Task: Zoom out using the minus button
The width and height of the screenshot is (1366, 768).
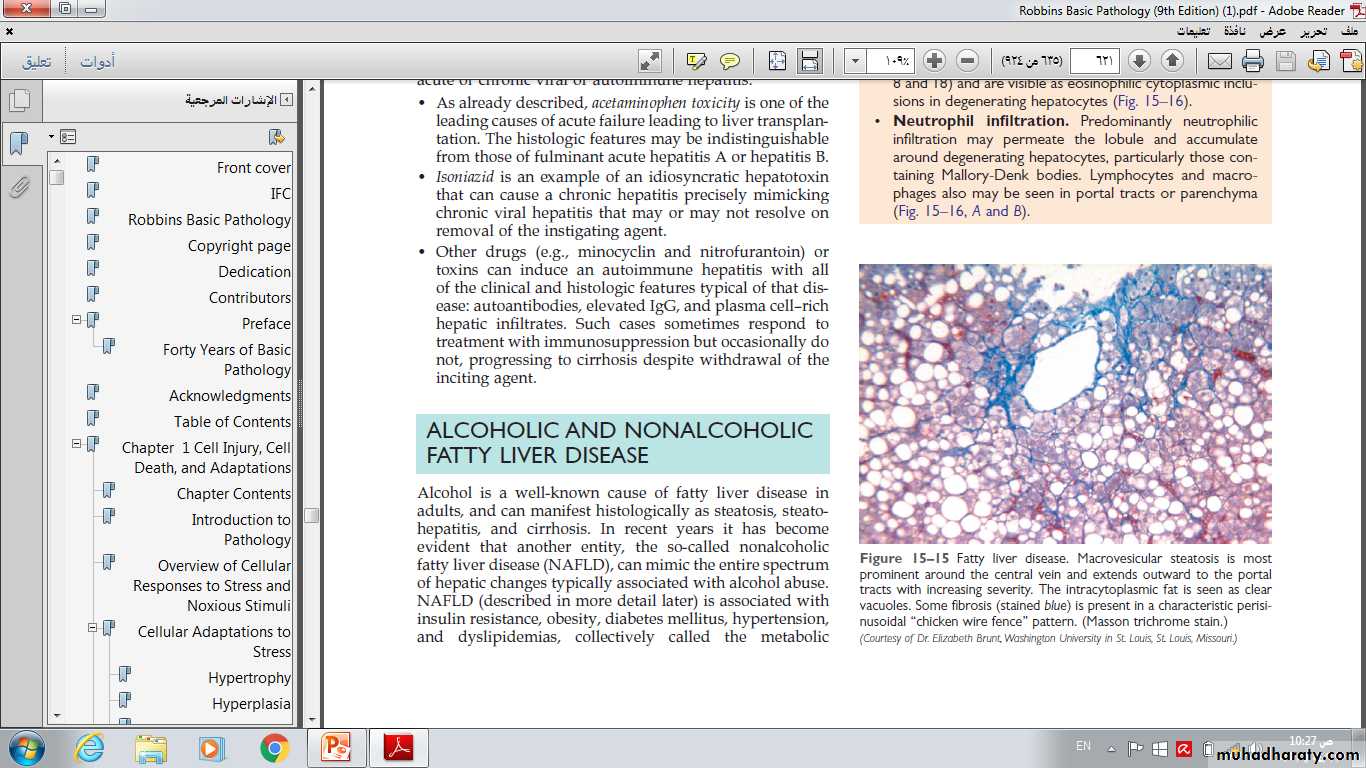Action: 967,61
